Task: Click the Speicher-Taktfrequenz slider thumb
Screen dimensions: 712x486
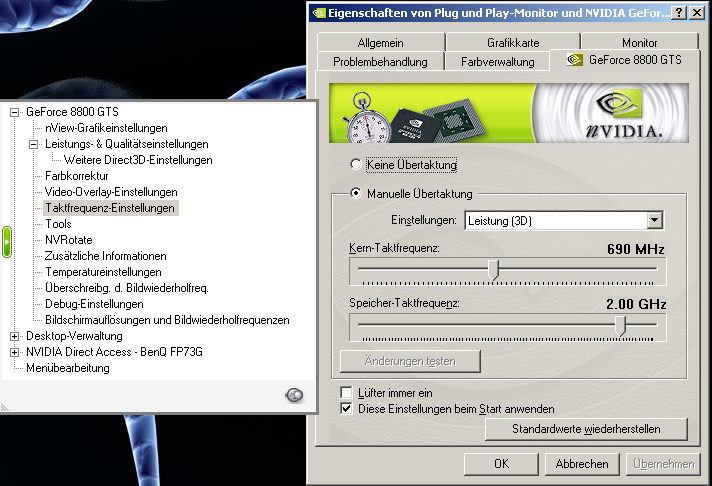Action: point(620,326)
